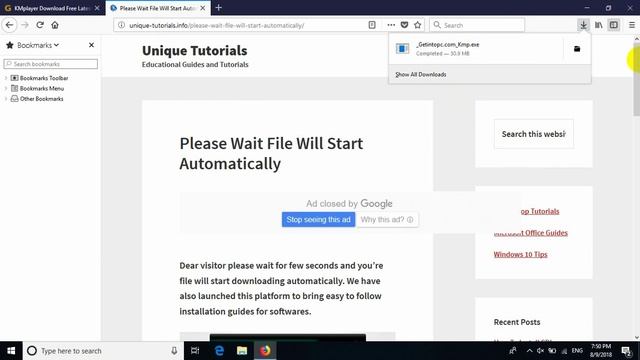Toggle reader view in address bar
Screen dimensions: 640x360
tap(372, 25)
